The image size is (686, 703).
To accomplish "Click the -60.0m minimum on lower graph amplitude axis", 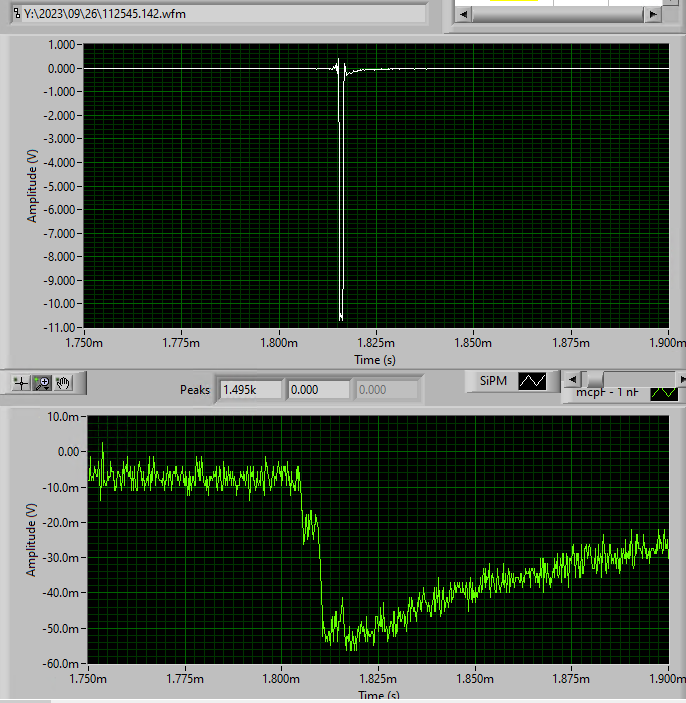I will pyautogui.click(x=60, y=664).
